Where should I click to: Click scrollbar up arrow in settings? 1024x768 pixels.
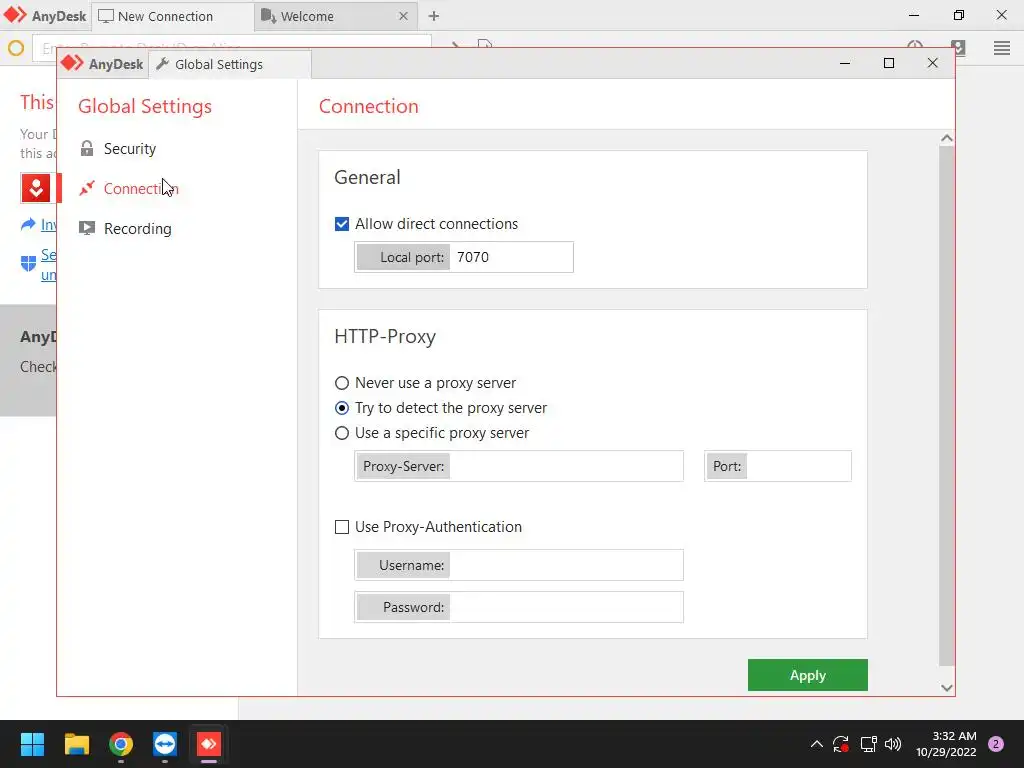click(946, 138)
